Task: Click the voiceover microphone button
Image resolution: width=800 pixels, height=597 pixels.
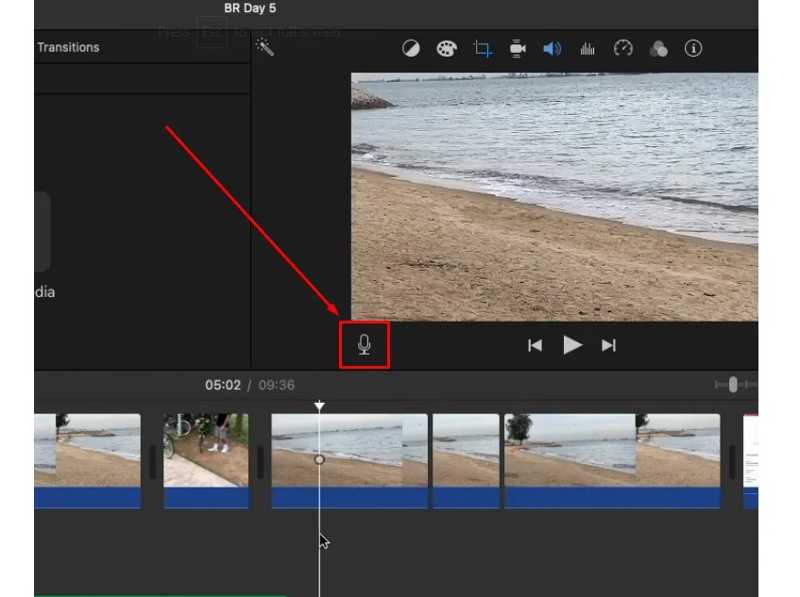Action: 364,345
